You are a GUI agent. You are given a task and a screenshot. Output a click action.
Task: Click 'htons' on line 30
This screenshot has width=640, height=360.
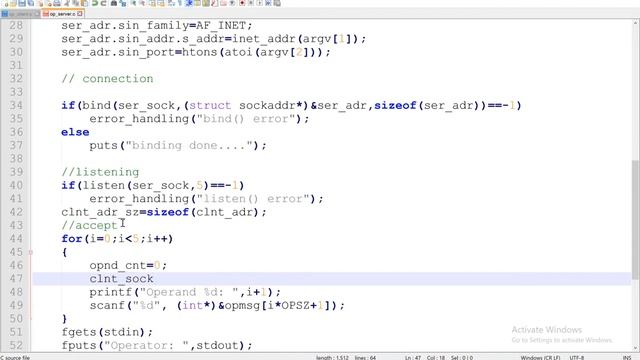coord(200,52)
